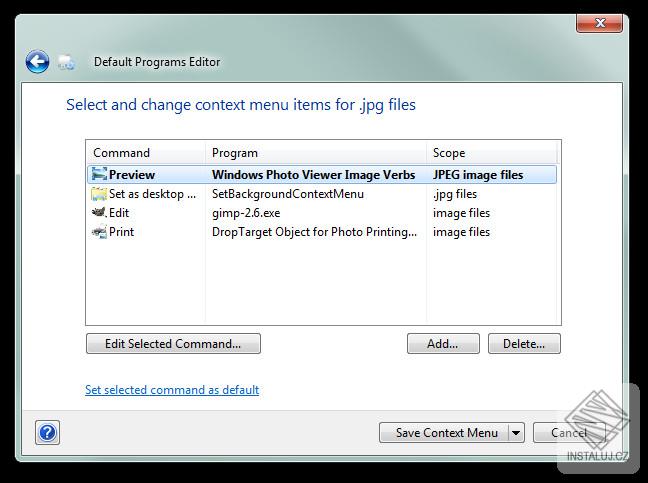Screen dimensions: 648x483
Task: Click 'Windows Photo Viewer Image Verbs' cell
Action: 313,175
